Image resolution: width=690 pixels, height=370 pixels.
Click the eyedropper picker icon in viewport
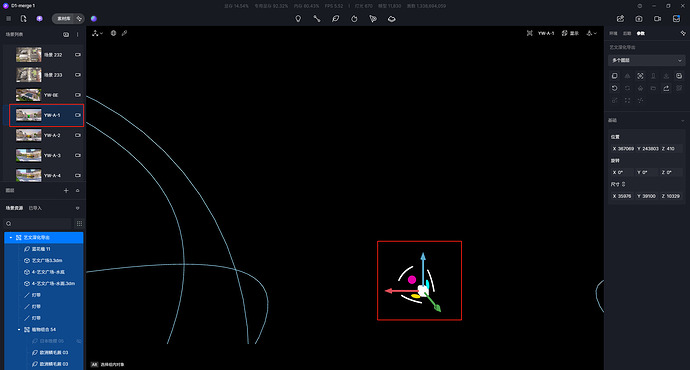(125, 33)
